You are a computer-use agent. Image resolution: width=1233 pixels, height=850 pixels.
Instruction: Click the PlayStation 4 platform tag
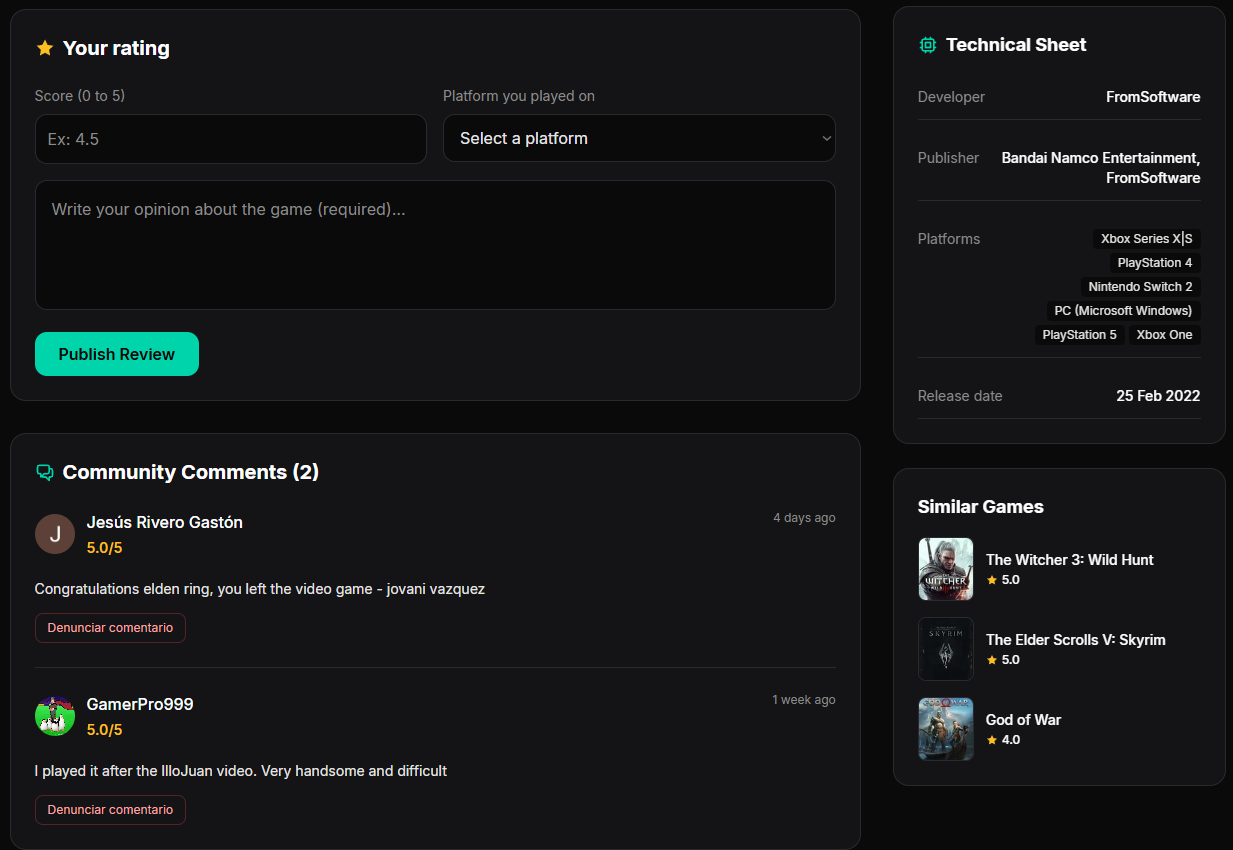click(1155, 263)
